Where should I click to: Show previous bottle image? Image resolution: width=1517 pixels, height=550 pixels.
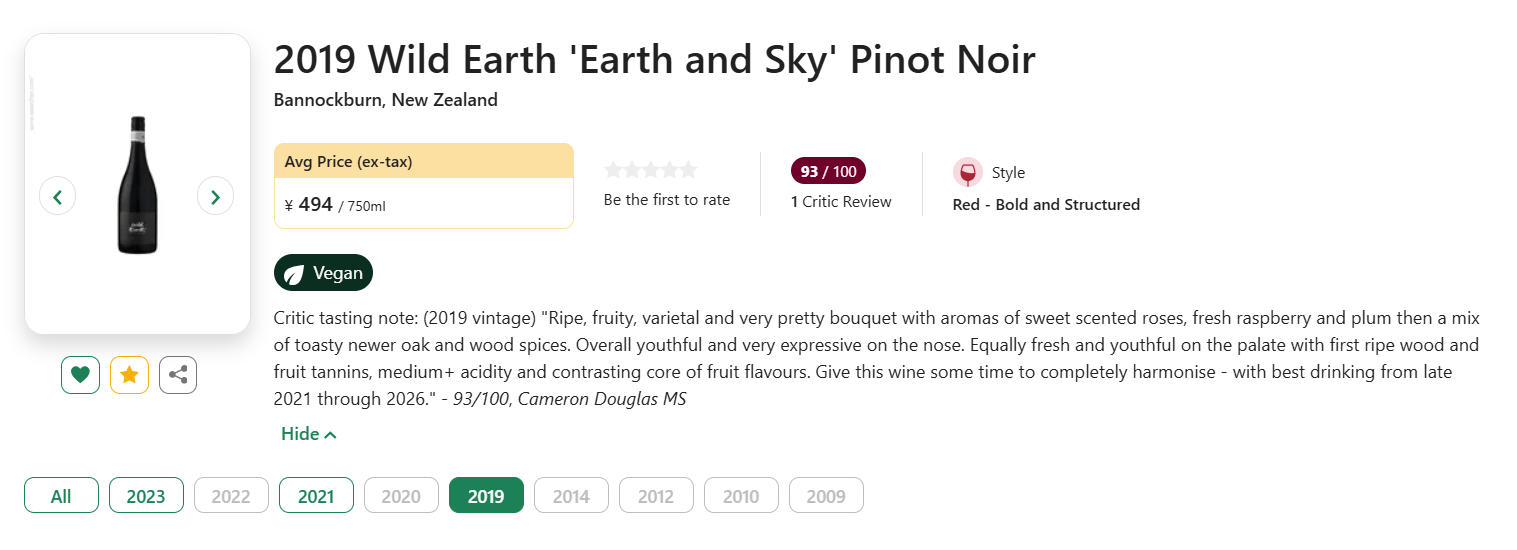point(57,196)
